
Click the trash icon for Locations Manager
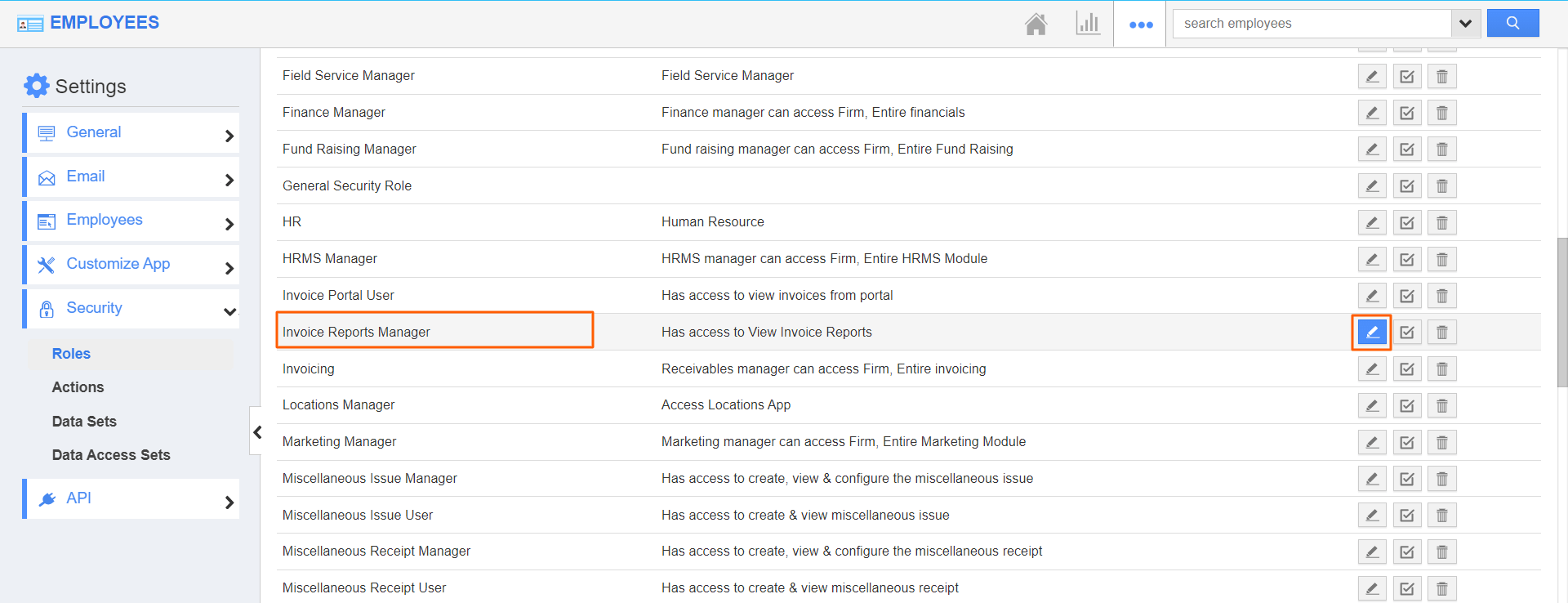coord(1441,405)
